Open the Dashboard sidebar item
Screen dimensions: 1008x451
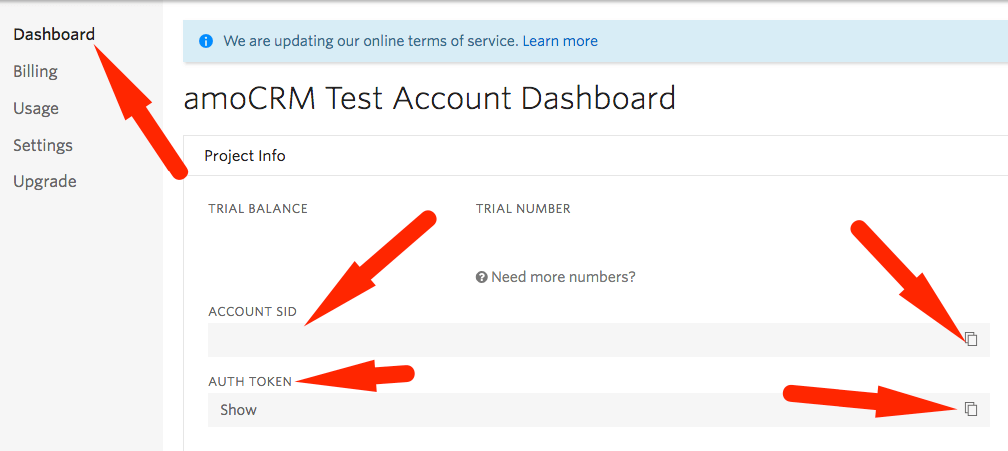coord(54,35)
